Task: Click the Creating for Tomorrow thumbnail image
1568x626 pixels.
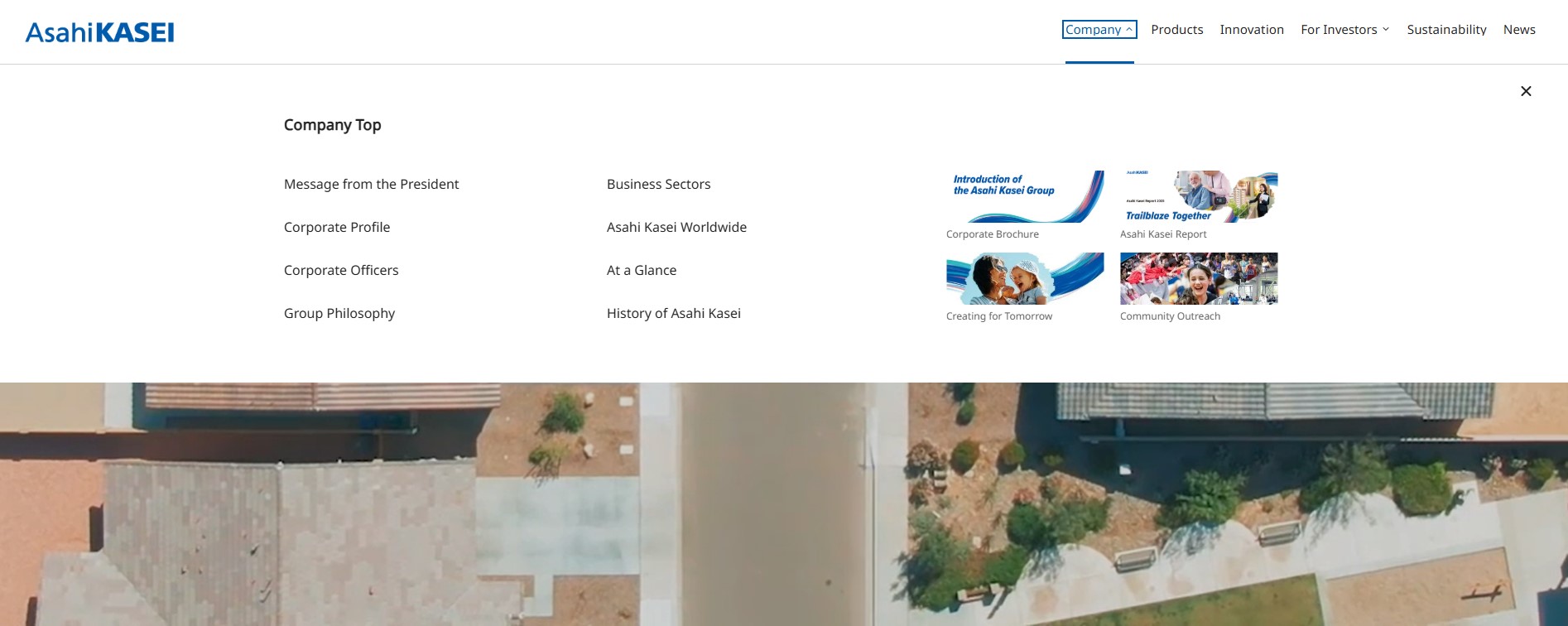Action: (x=1025, y=278)
